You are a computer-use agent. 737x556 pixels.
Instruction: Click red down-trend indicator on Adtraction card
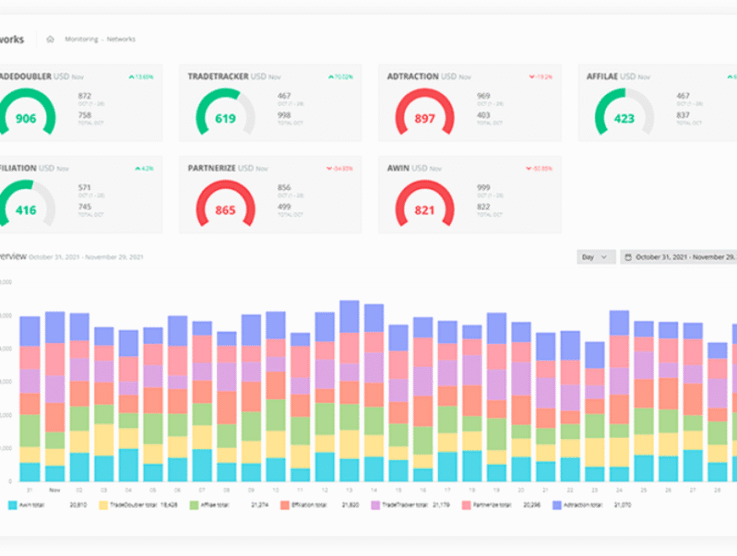tap(541, 77)
